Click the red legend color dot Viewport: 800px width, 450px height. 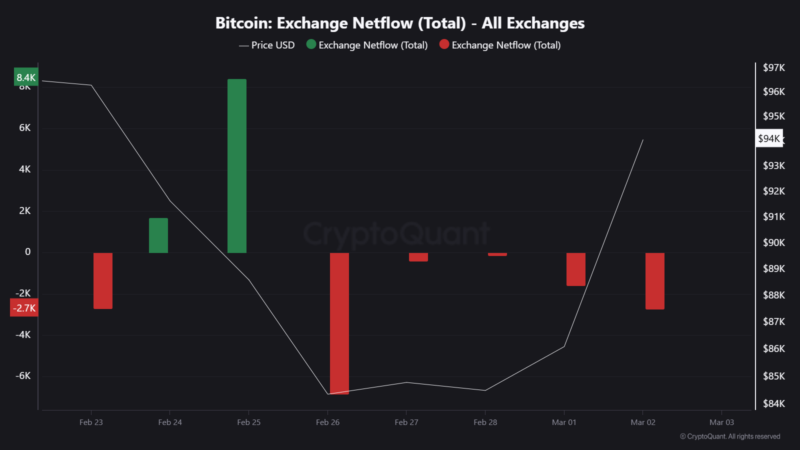tap(444, 44)
